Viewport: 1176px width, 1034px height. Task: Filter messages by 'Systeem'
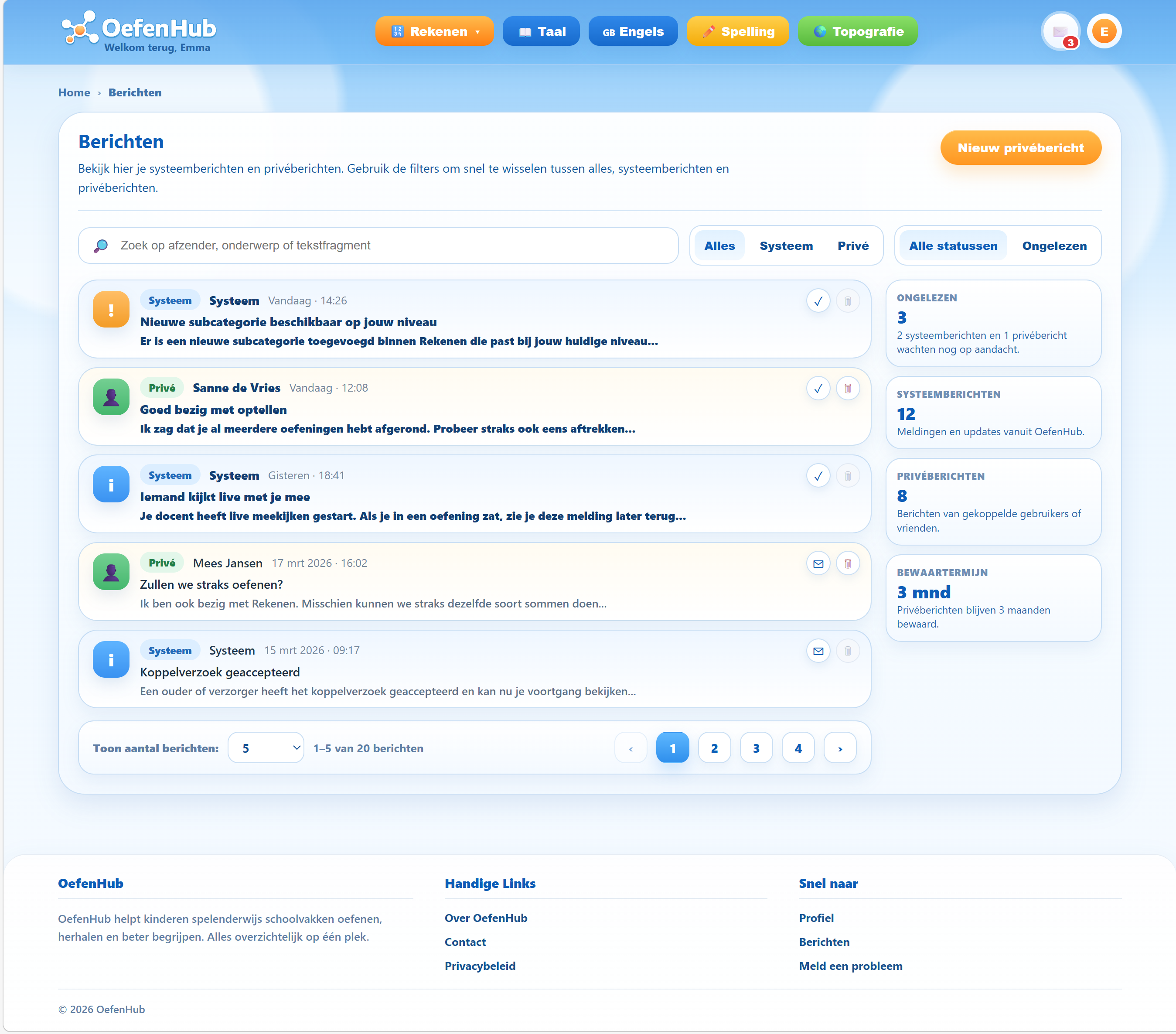coord(786,246)
